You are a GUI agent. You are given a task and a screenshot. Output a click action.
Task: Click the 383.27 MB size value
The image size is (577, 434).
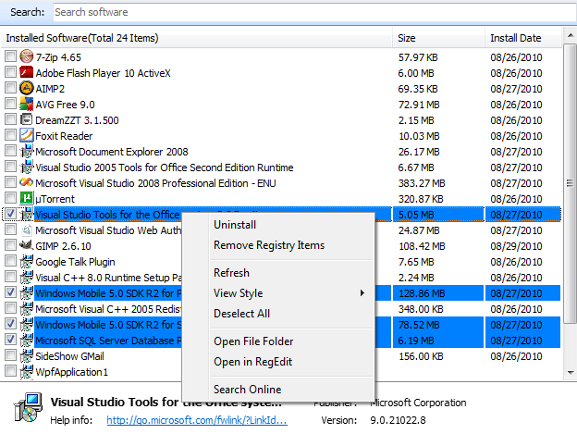(422, 183)
